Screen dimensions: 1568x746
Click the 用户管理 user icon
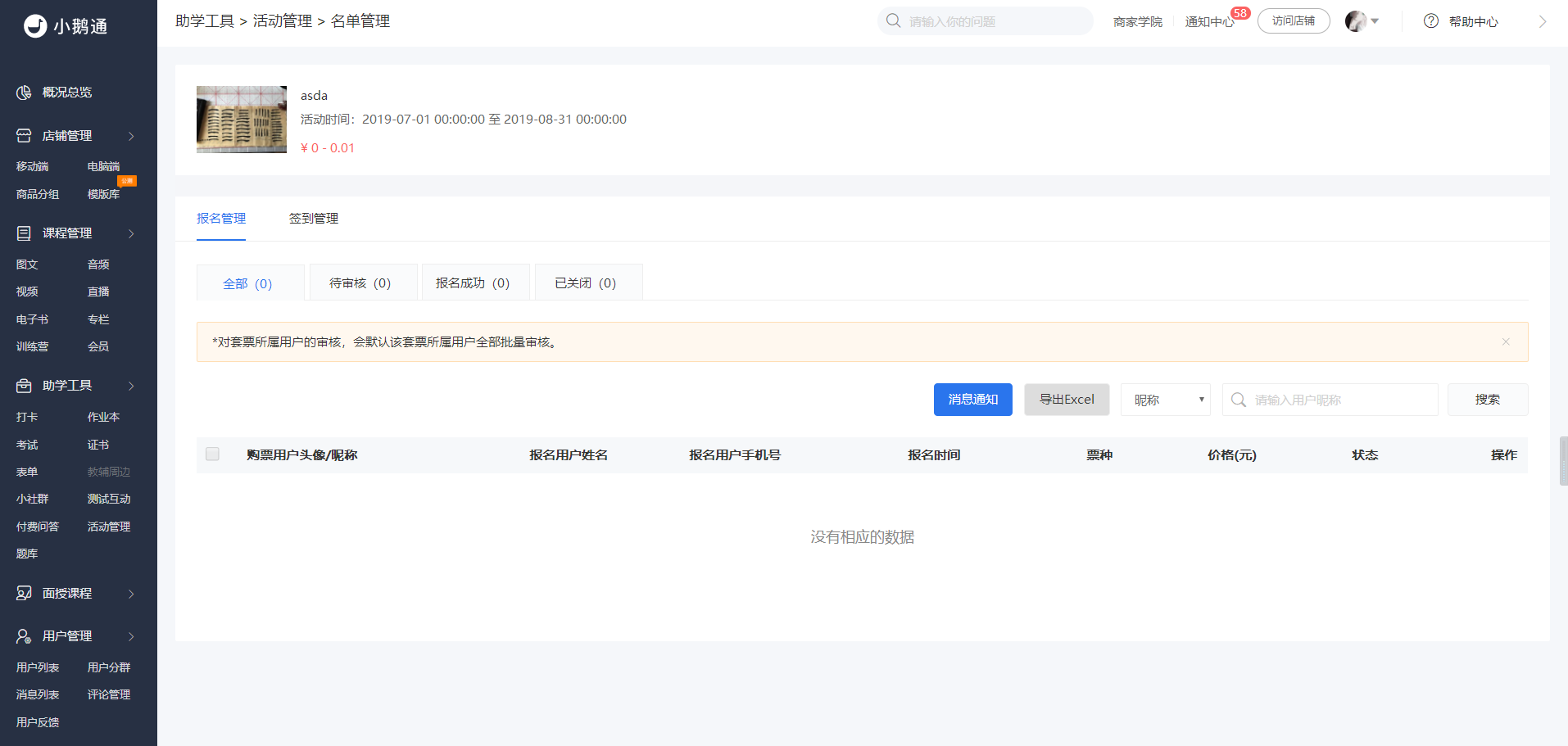pos(24,636)
